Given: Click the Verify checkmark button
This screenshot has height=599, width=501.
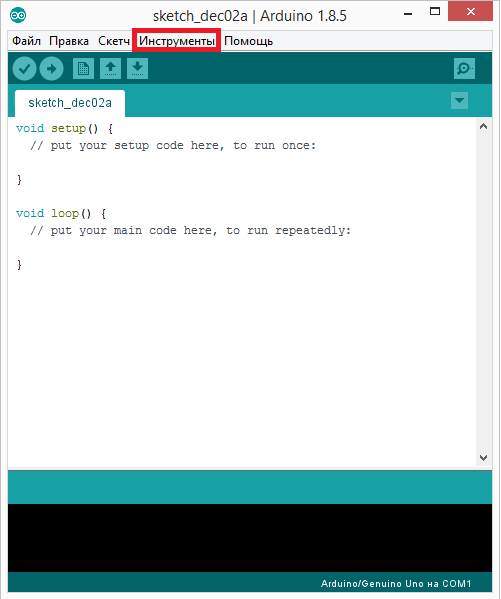Looking at the screenshot, I should coord(24,69).
